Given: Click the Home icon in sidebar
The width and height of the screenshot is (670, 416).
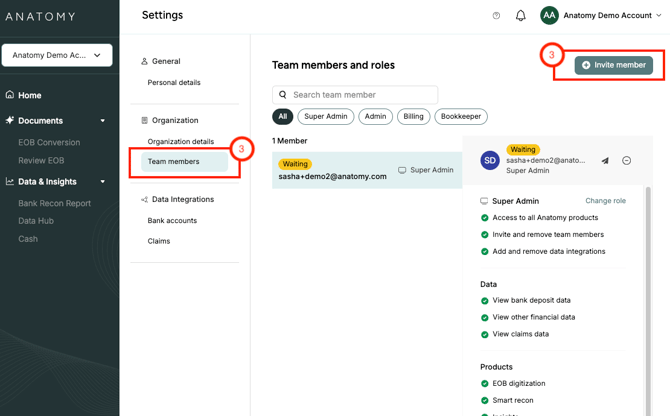Looking at the screenshot, I should click(x=10, y=95).
